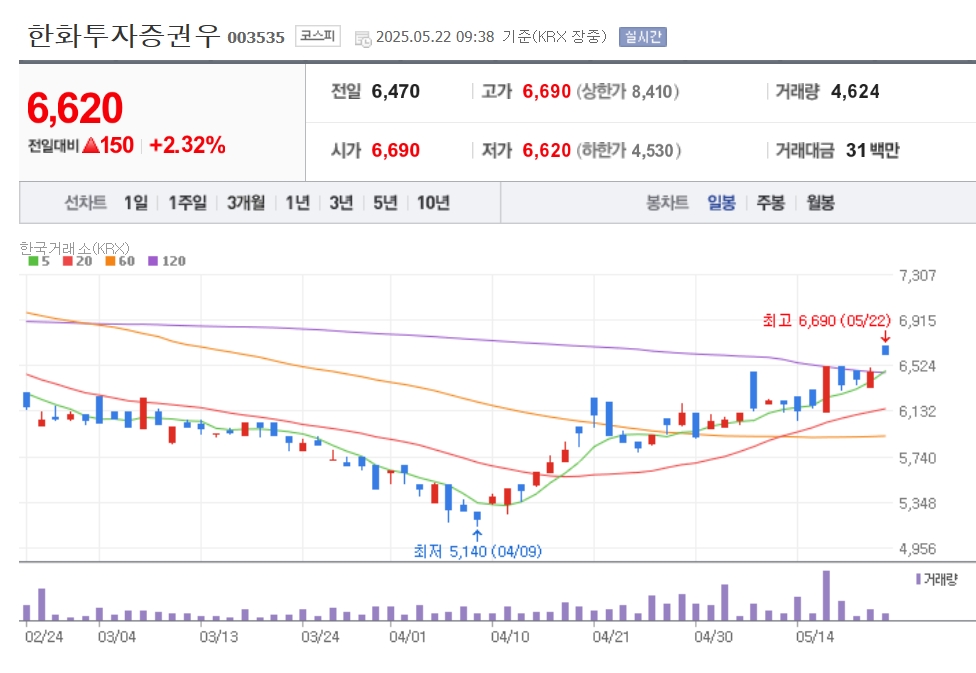Open the 10년 chart range

coord(433,202)
